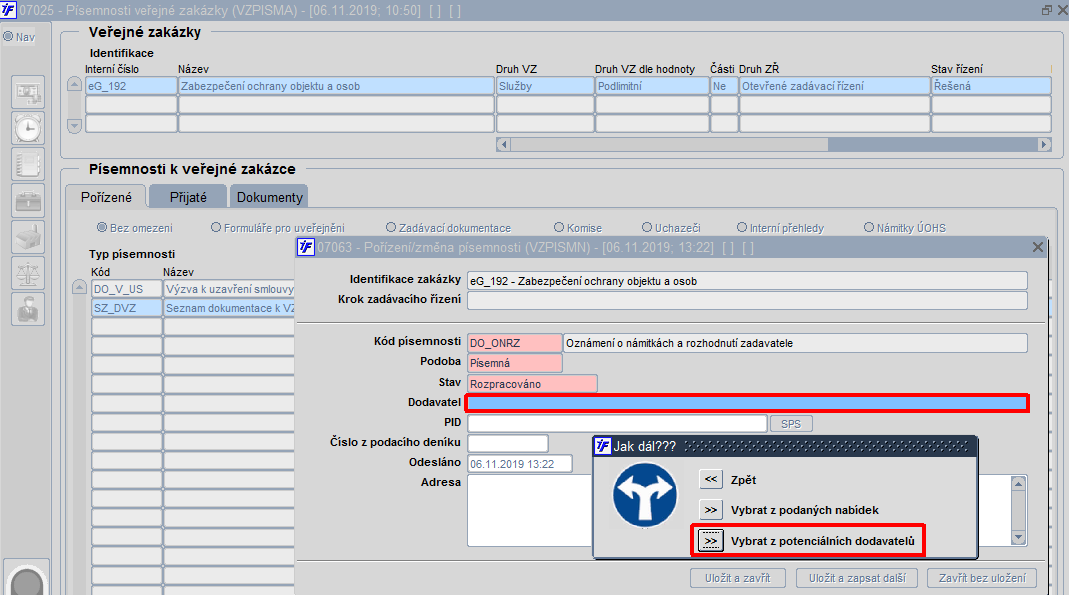This screenshot has width=1069, height=595.
Task: Choose the Zadávací dokumentace radio option
Action: point(391,227)
